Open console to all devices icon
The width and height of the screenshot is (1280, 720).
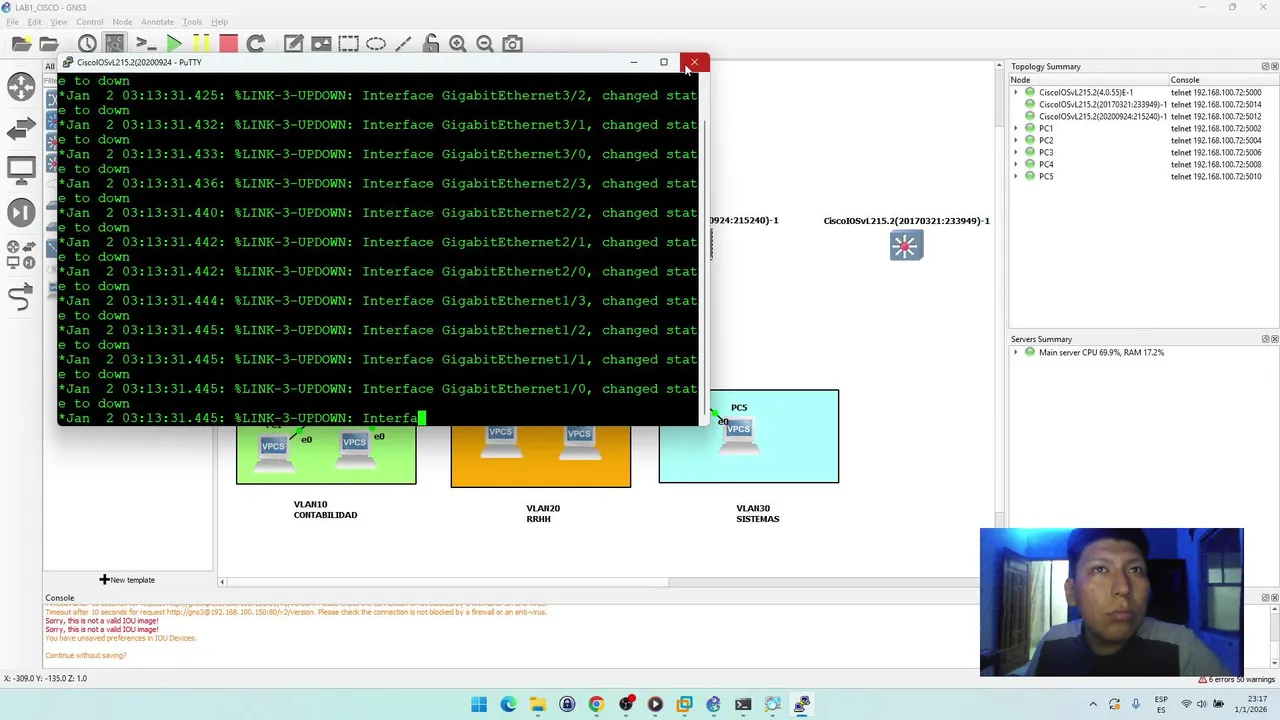point(145,44)
